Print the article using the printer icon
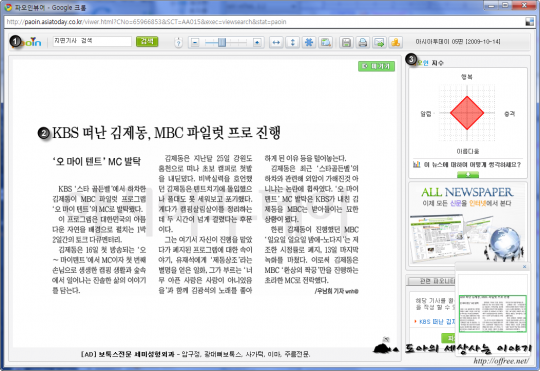This screenshot has height=371, width=540. click(x=363, y=42)
